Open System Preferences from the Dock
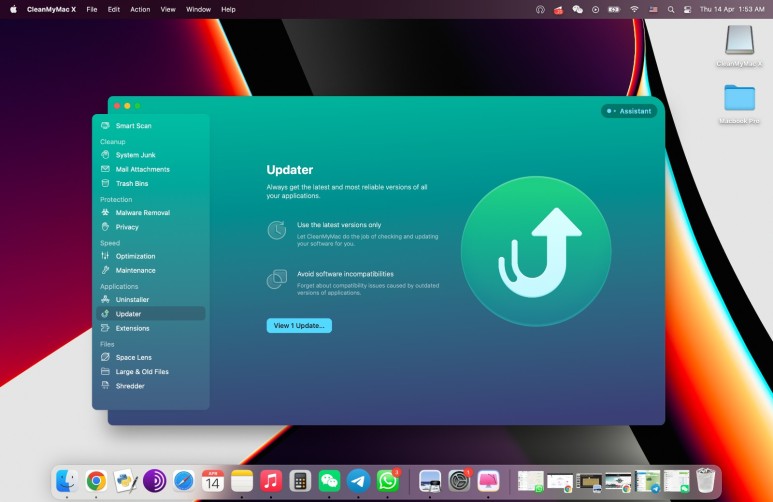 [x=459, y=481]
